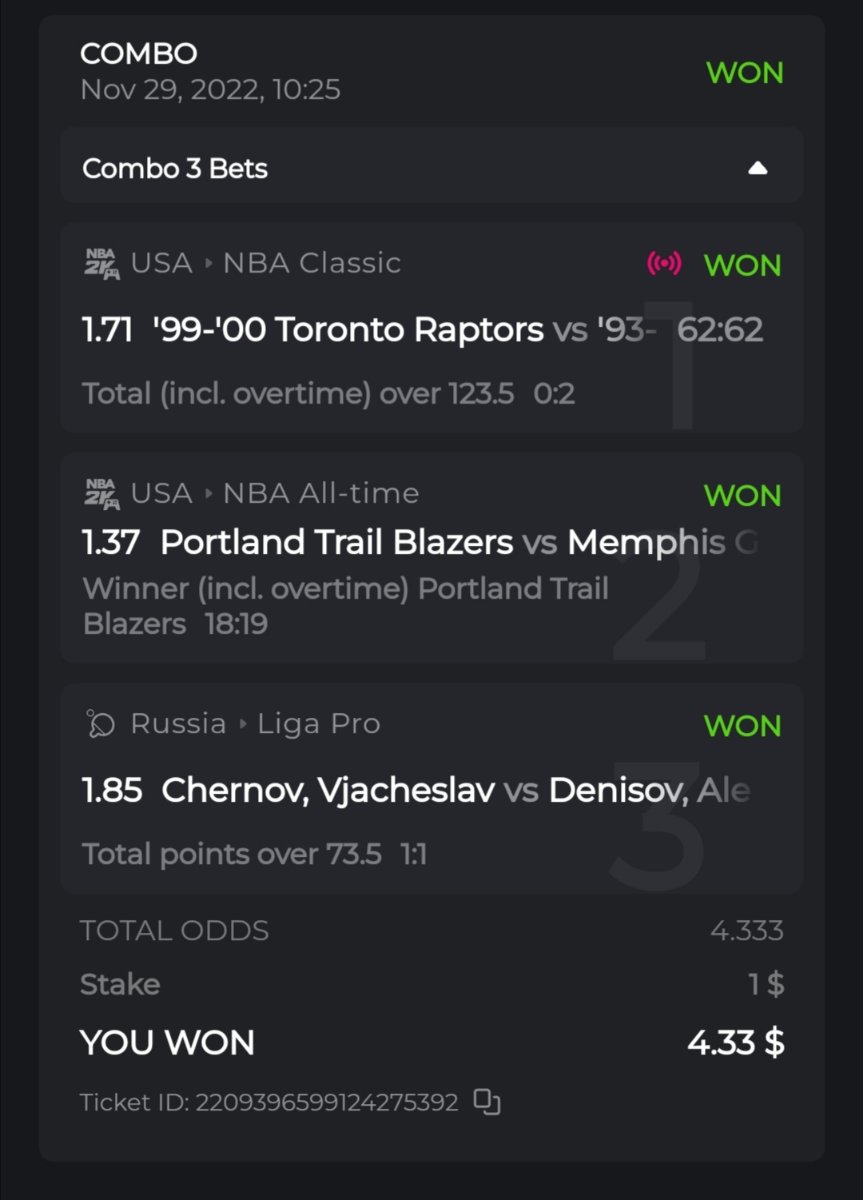Click the copy Ticket ID icon

[x=487, y=1102]
